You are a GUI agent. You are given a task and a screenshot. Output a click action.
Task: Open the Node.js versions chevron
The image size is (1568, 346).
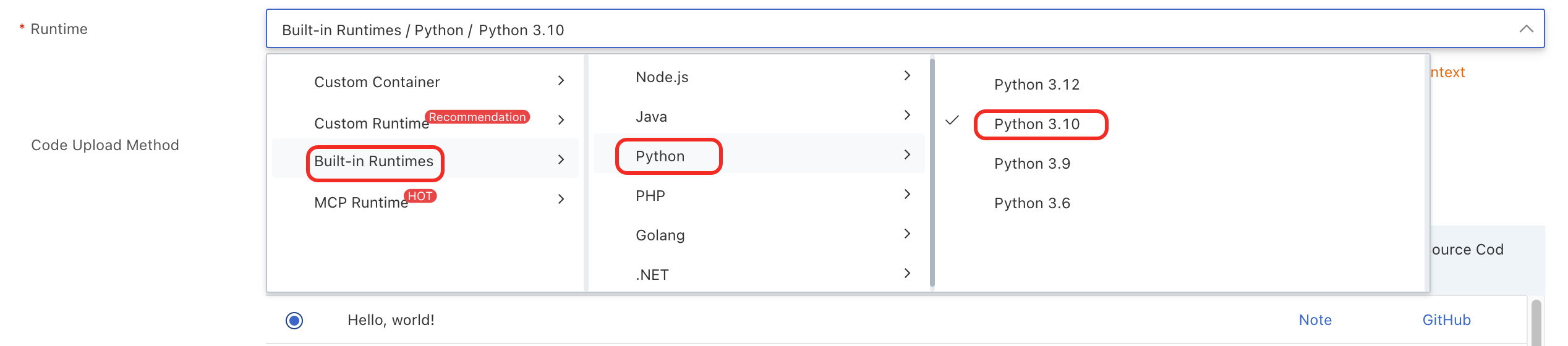pos(907,76)
